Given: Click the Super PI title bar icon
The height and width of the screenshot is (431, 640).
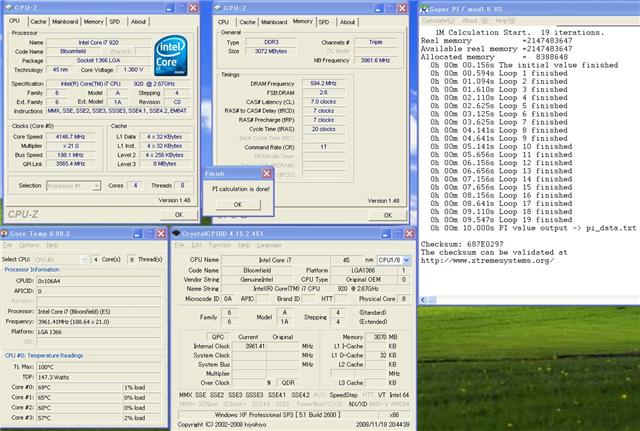Looking at the screenshot, I should click(x=424, y=9).
